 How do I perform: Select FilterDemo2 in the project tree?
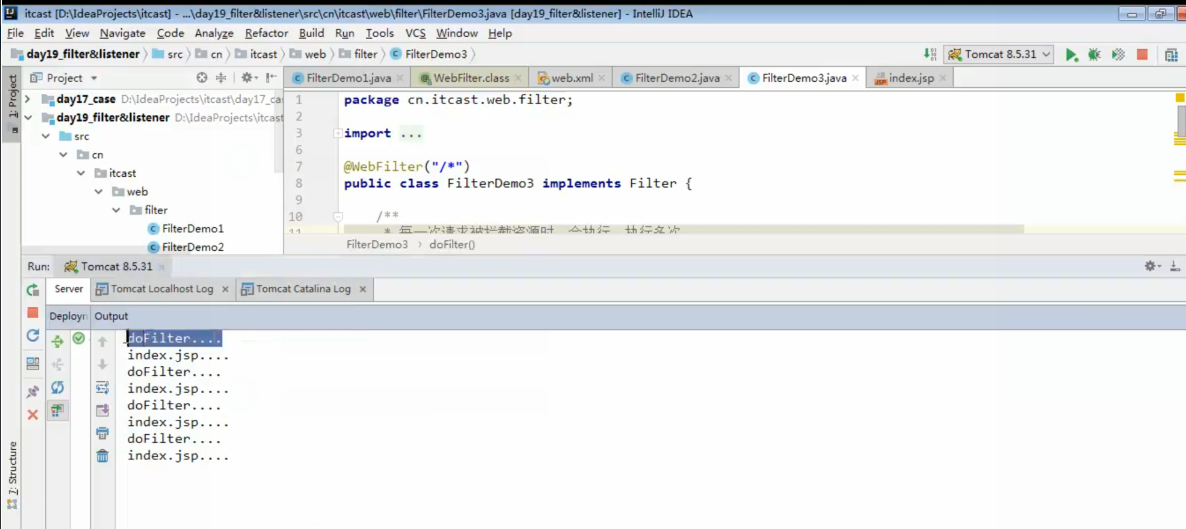coord(192,247)
